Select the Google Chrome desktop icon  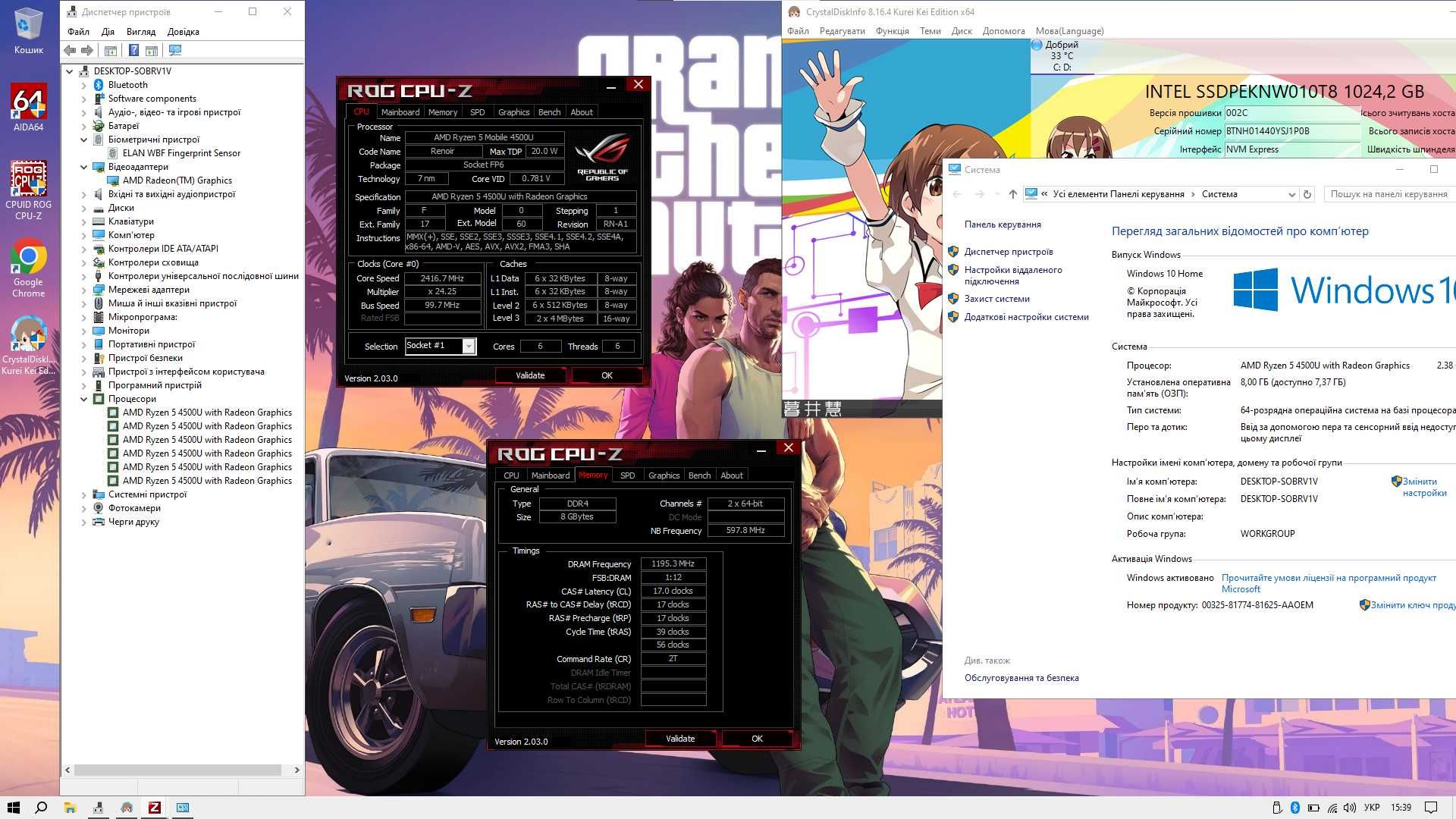[28, 268]
